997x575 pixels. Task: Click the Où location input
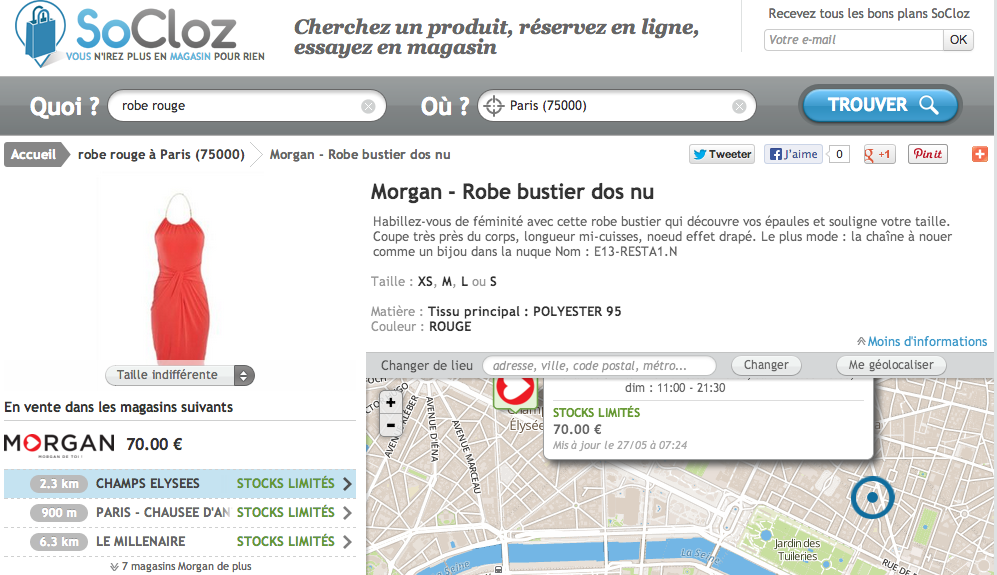[x=617, y=106]
